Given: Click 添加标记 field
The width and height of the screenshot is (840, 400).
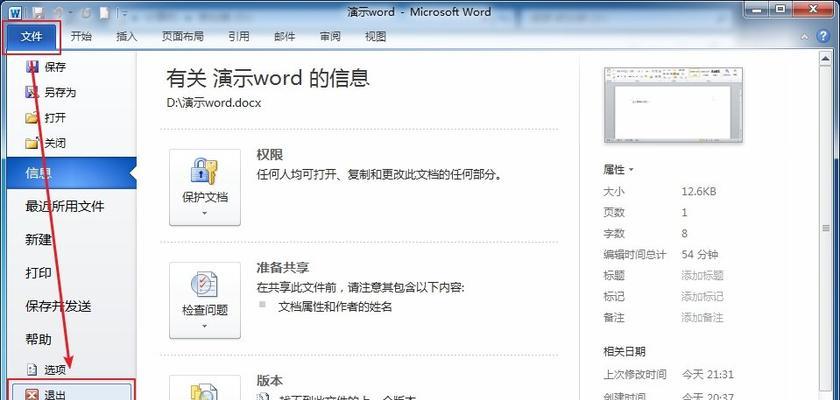Looking at the screenshot, I should [x=702, y=296].
